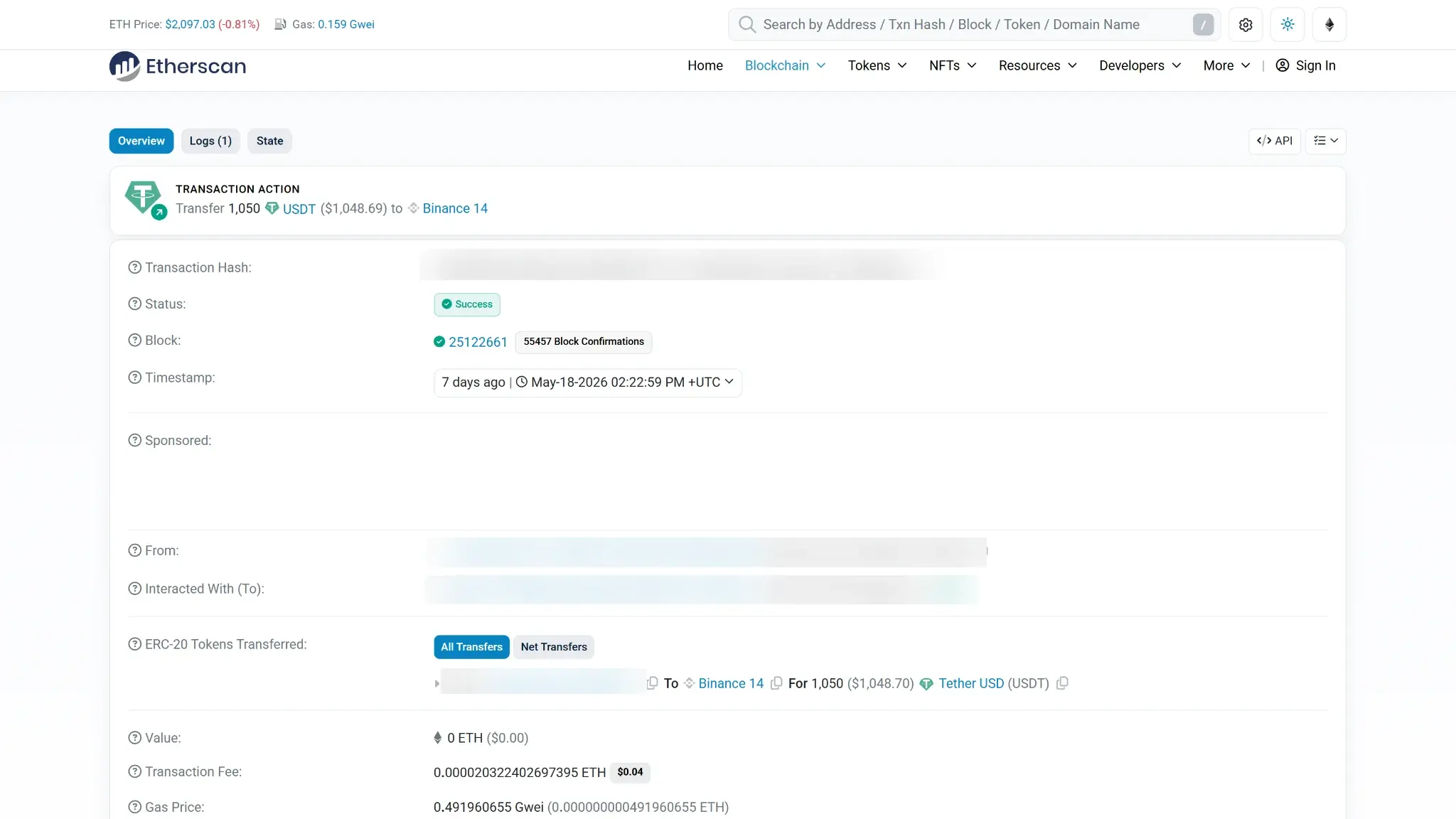The height and width of the screenshot is (819, 1456).
Task: Open the Blockchain dropdown menu
Action: (x=785, y=65)
